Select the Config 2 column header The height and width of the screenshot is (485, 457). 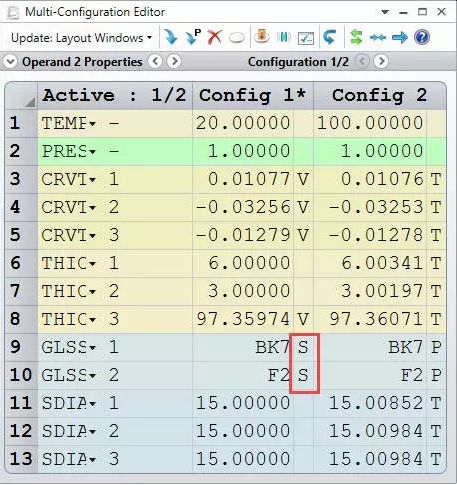(380, 95)
